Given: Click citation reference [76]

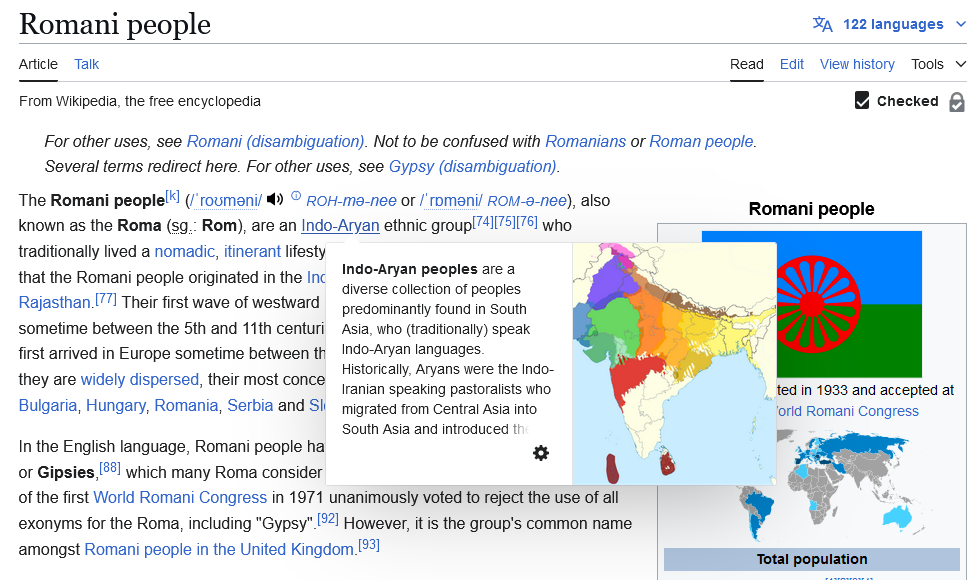Looking at the screenshot, I should (x=526, y=221).
